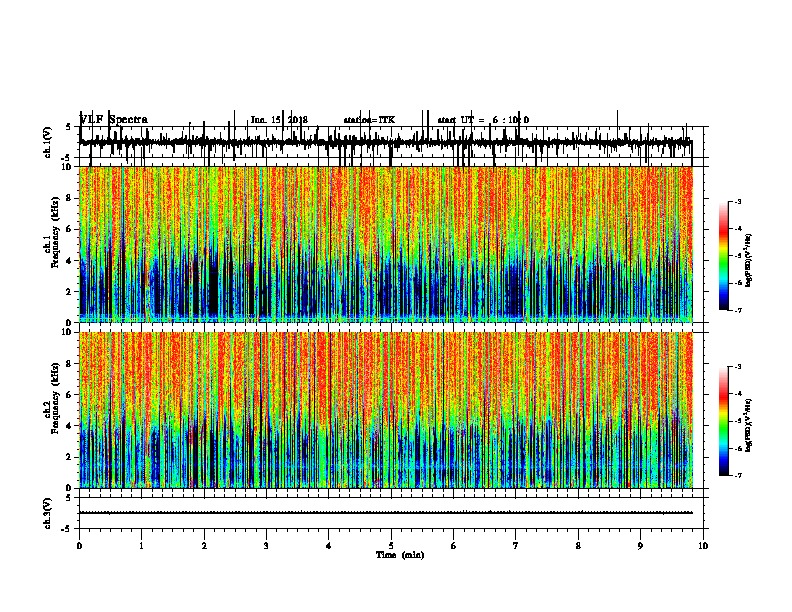Click the time axis tick label "3"
792x612 pixels.
point(266,546)
